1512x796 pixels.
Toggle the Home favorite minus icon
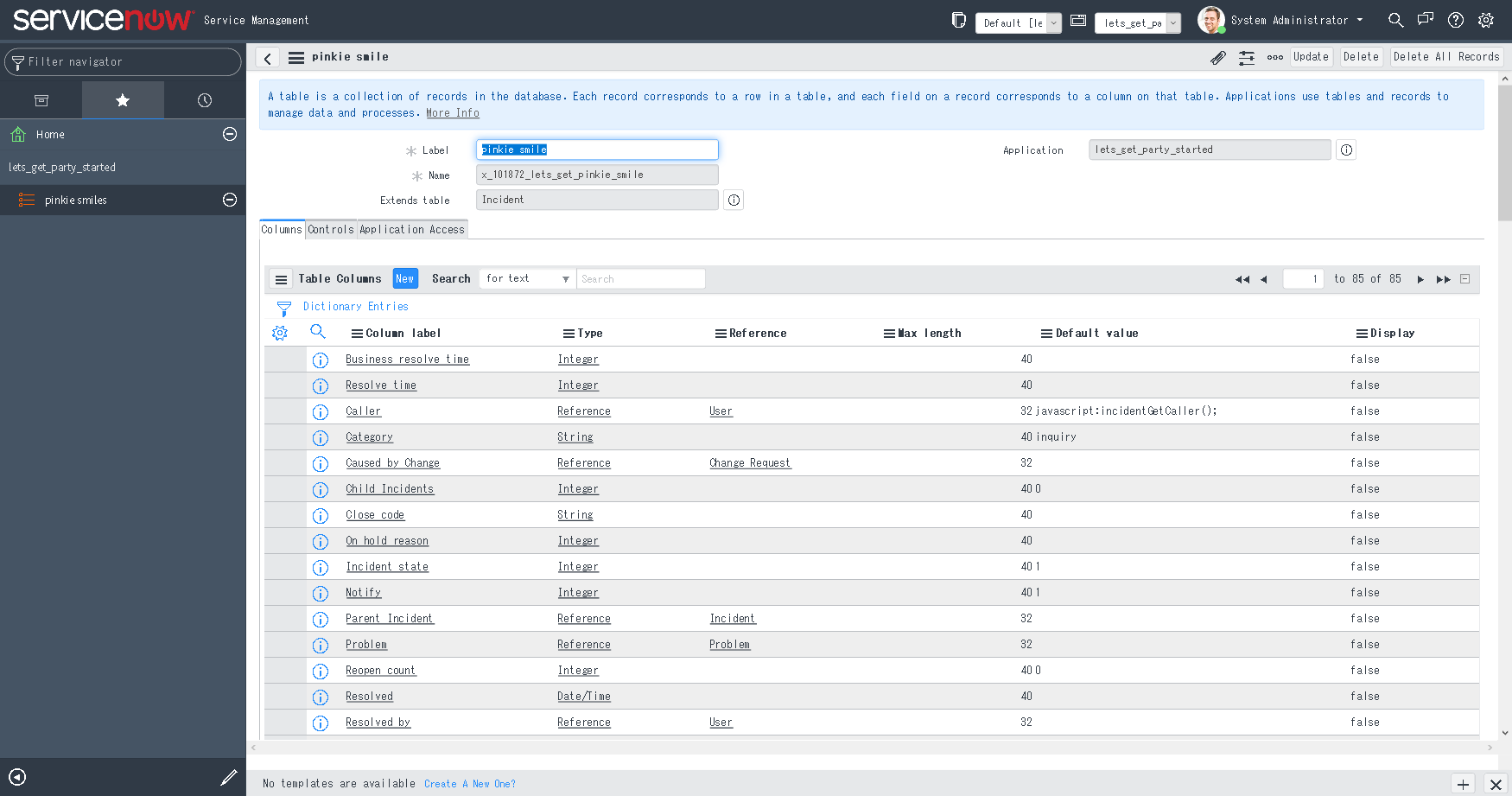coord(229,134)
